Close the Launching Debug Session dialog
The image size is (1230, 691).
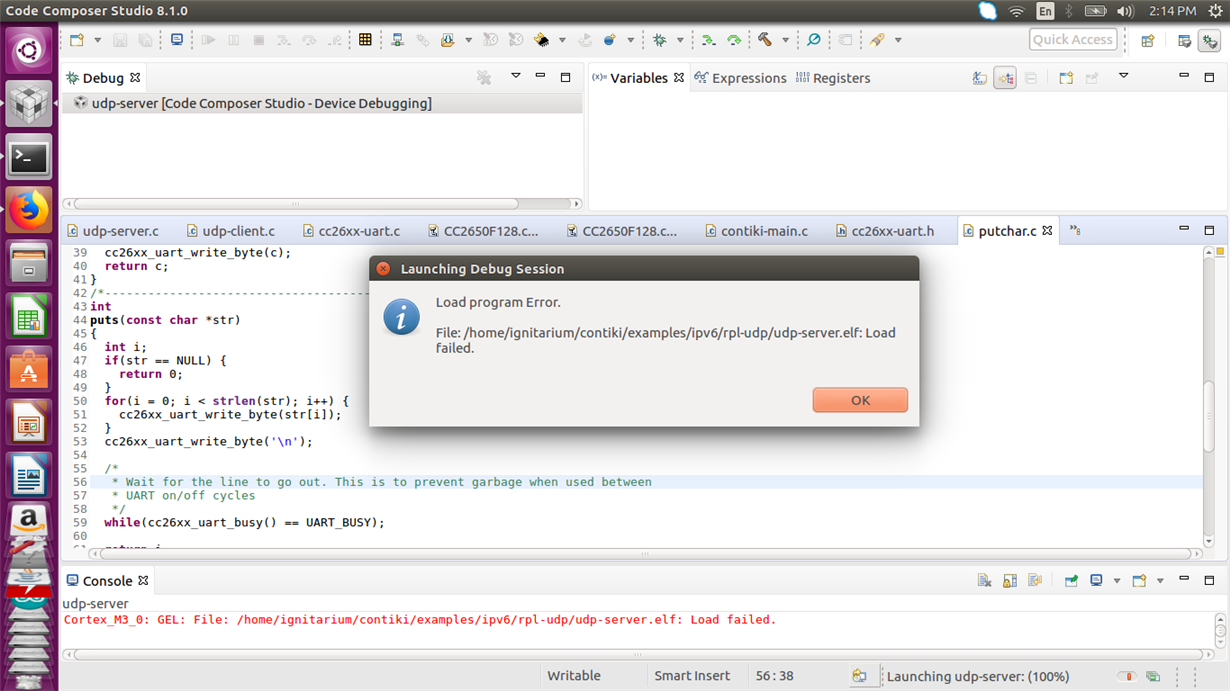point(383,269)
